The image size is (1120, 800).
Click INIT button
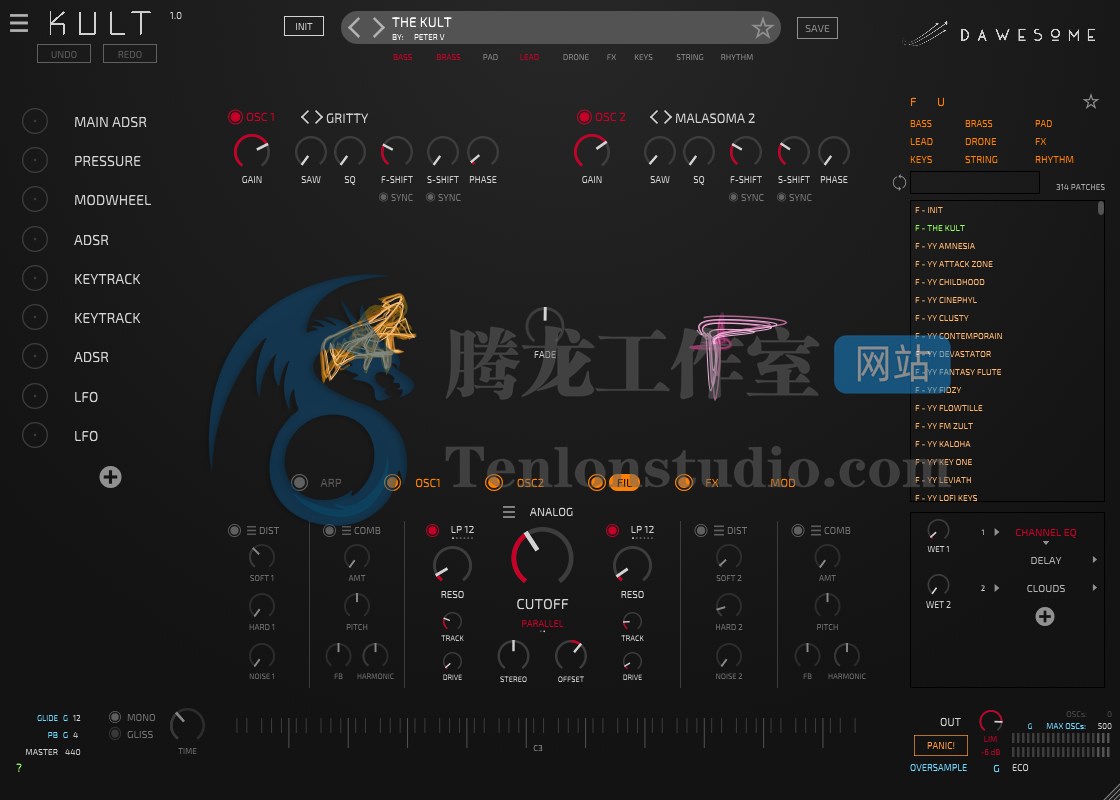pos(304,26)
